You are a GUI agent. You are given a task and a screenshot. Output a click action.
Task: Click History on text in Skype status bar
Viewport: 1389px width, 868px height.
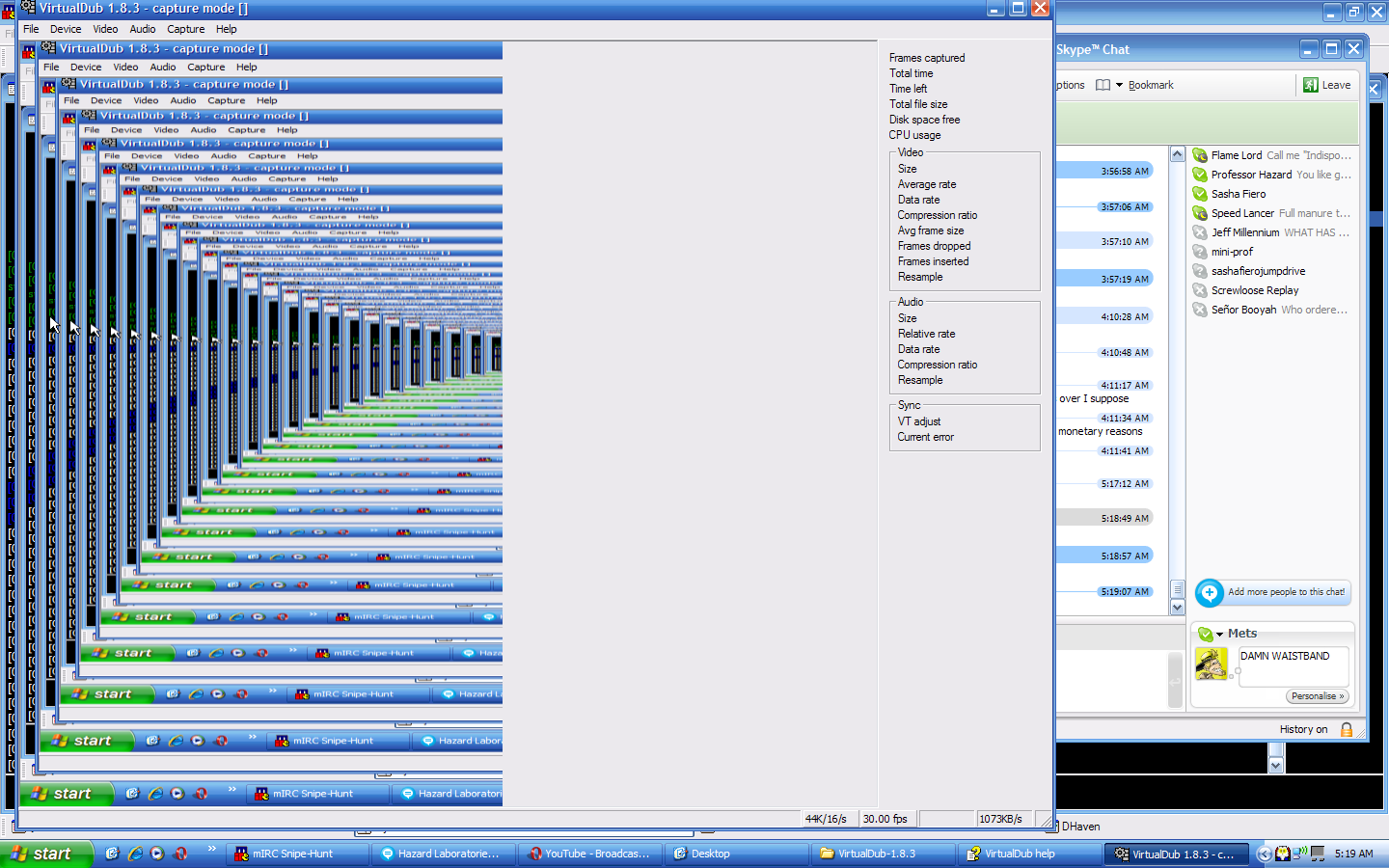click(1303, 729)
